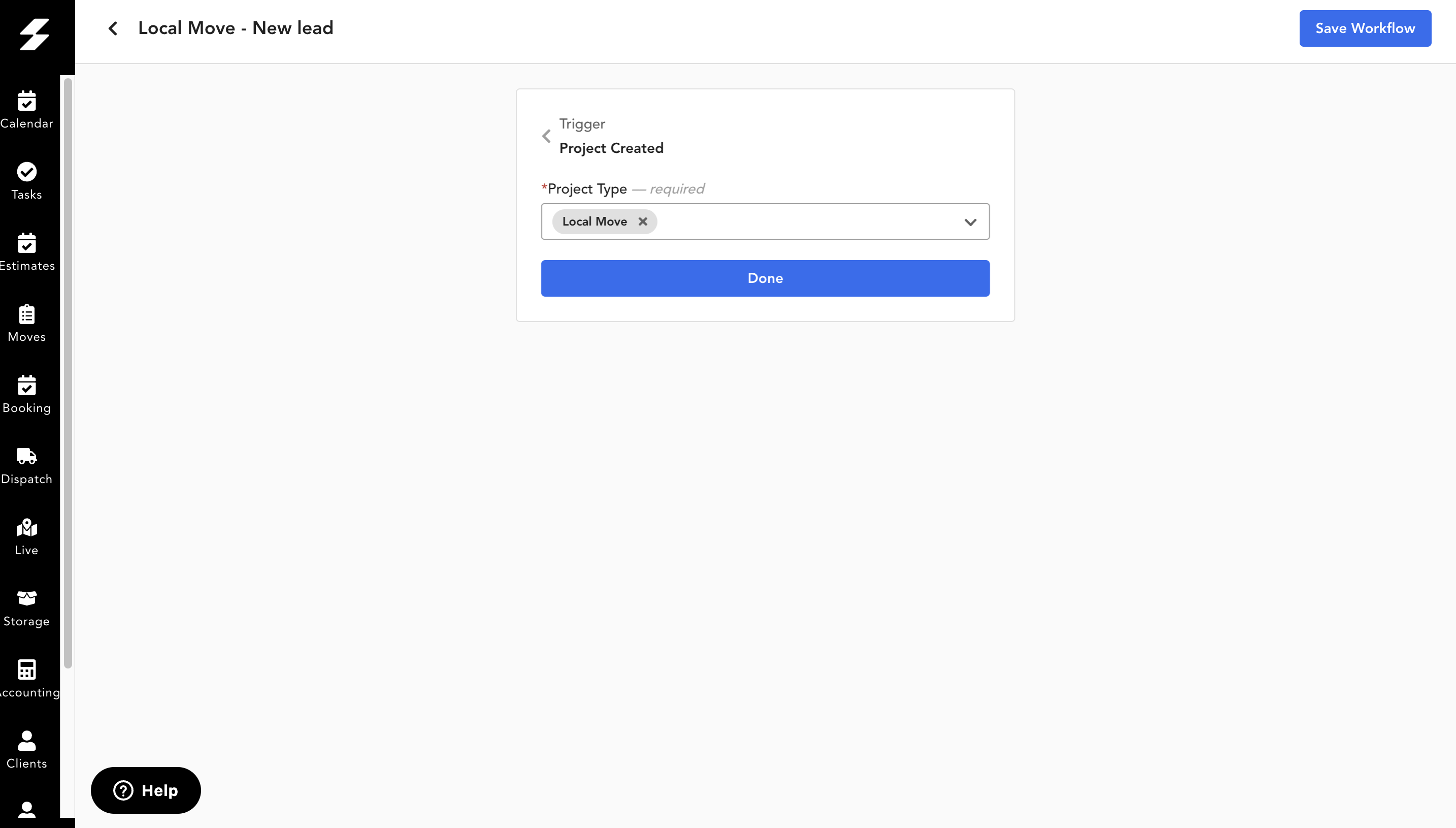1456x828 pixels.
Task: Open the Dispatch truck icon
Action: 27,456
